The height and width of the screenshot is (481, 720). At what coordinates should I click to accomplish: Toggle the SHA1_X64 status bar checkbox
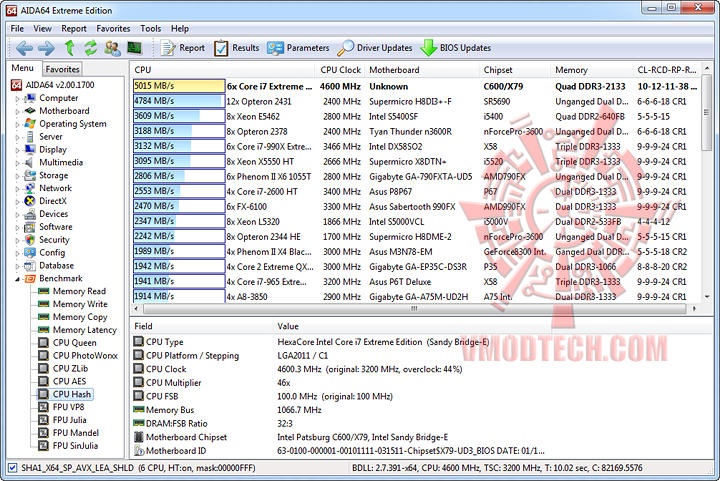(x=13, y=468)
